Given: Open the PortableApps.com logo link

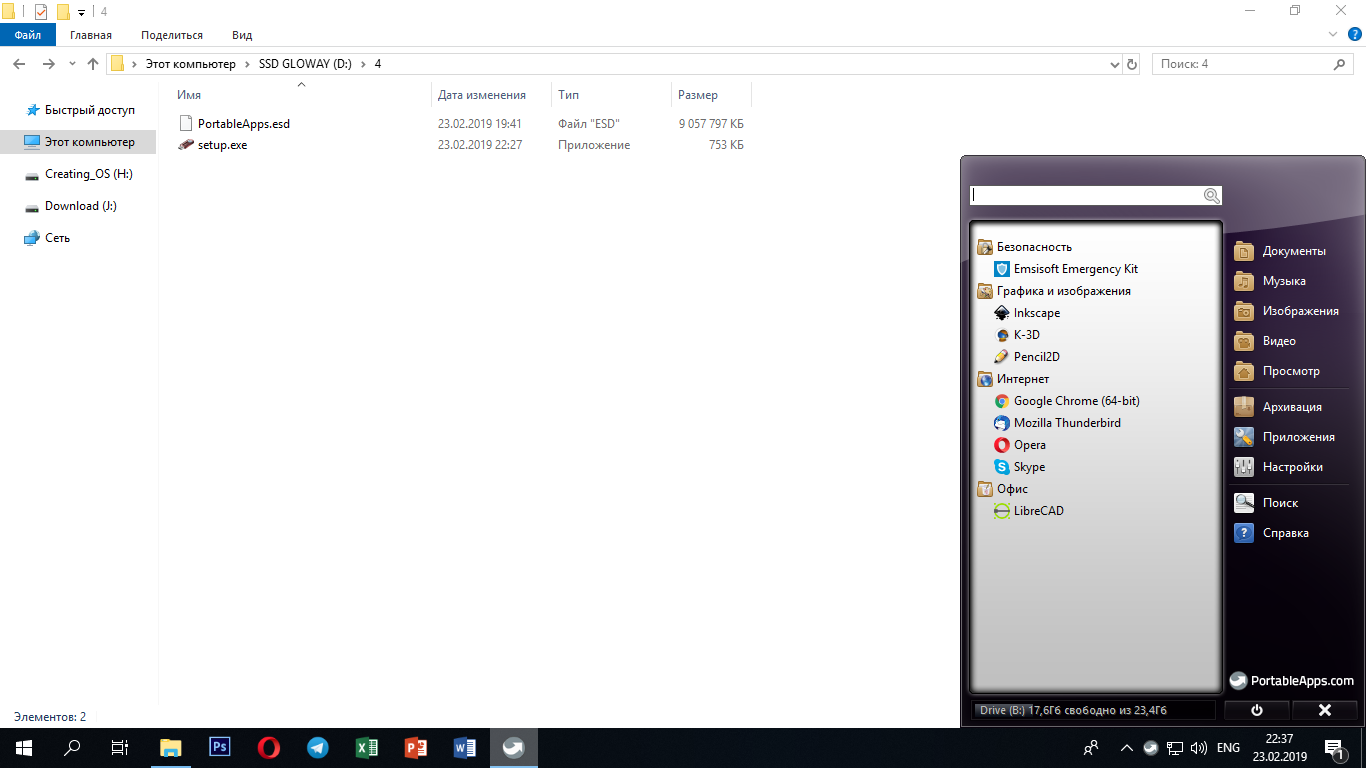Looking at the screenshot, I should coord(1292,681).
